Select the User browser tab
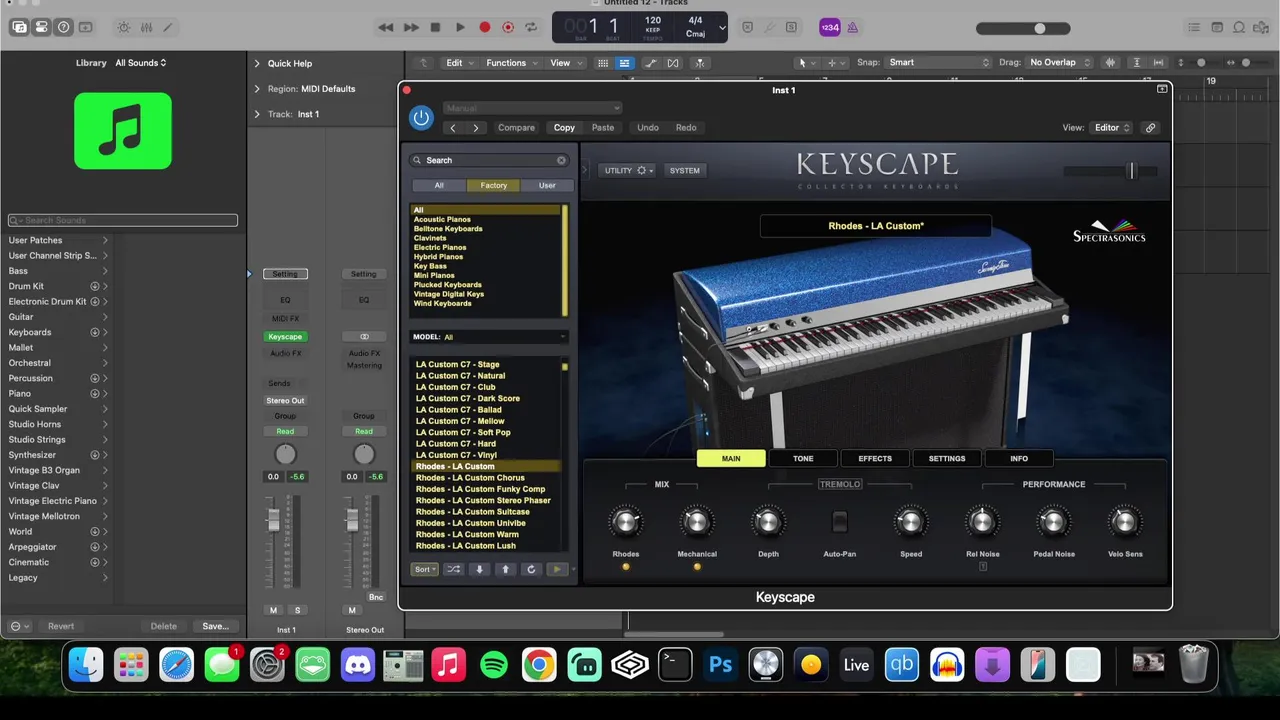 pos(547,185)
